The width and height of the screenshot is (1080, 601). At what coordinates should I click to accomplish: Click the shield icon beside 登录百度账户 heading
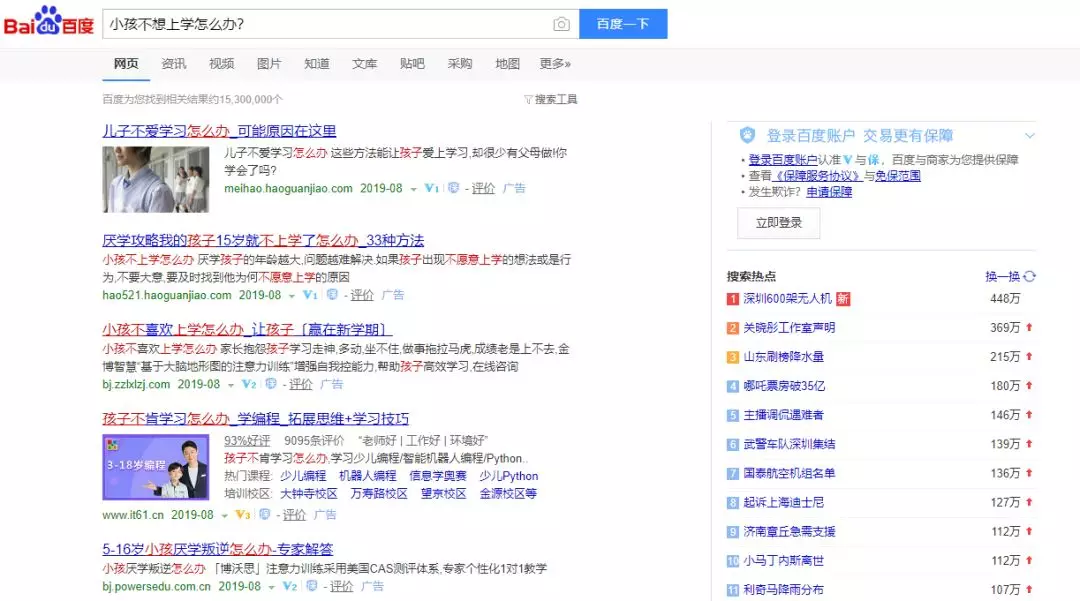(x=747, y=135)
